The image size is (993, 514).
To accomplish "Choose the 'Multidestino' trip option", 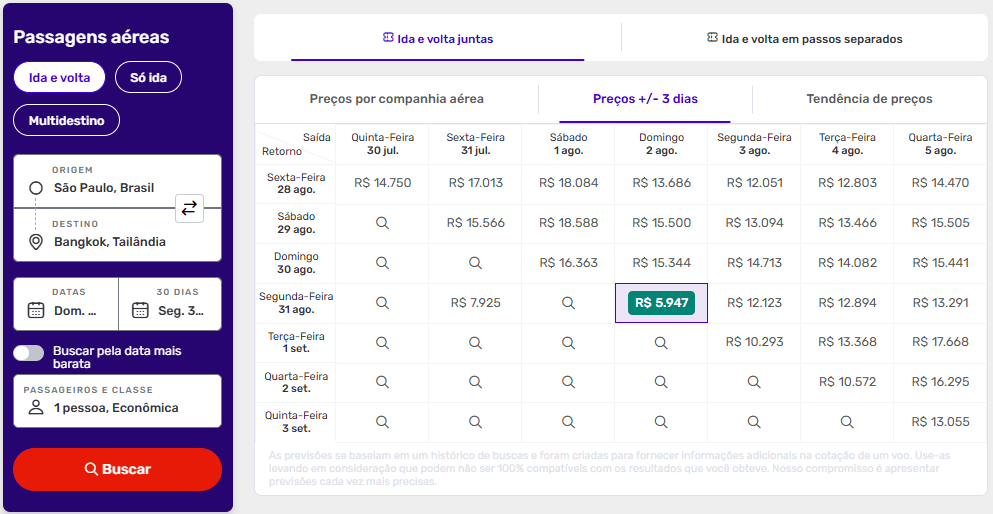I will pos(66,120).
